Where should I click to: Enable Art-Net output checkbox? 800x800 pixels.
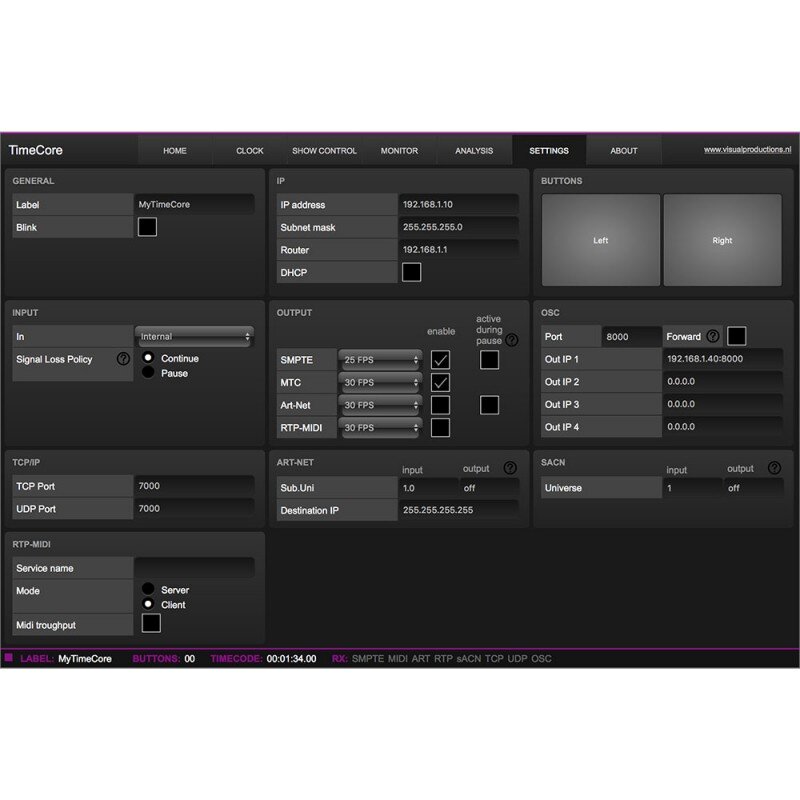(440, 405)
